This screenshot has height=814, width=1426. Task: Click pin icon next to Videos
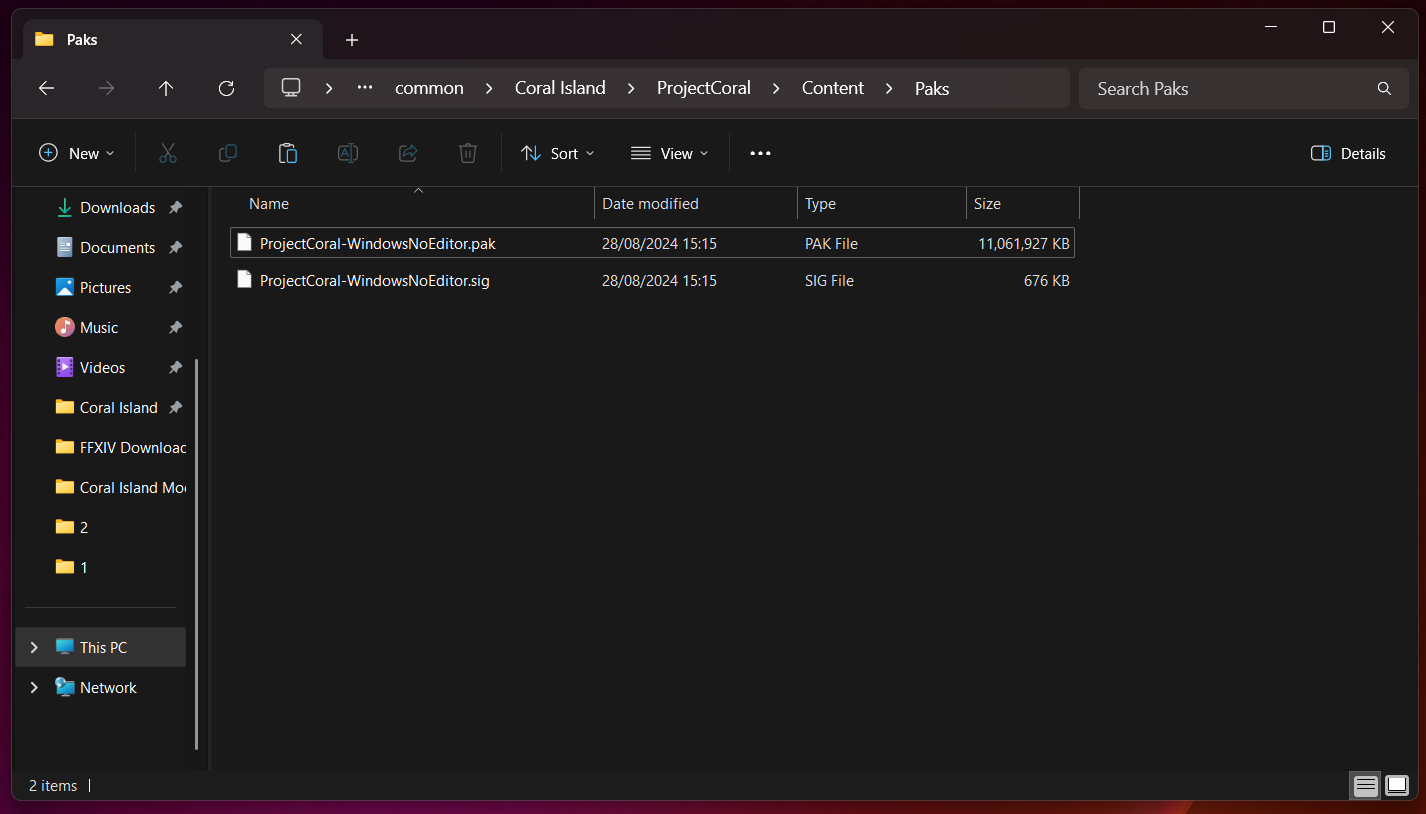tap(175, 367)
